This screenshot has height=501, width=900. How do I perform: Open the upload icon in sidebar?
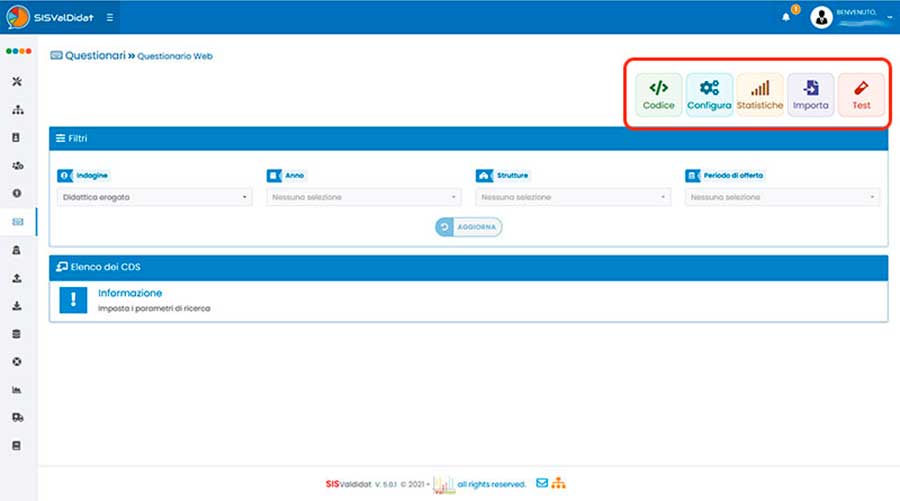pyautogui.click(x=17, y=278)
